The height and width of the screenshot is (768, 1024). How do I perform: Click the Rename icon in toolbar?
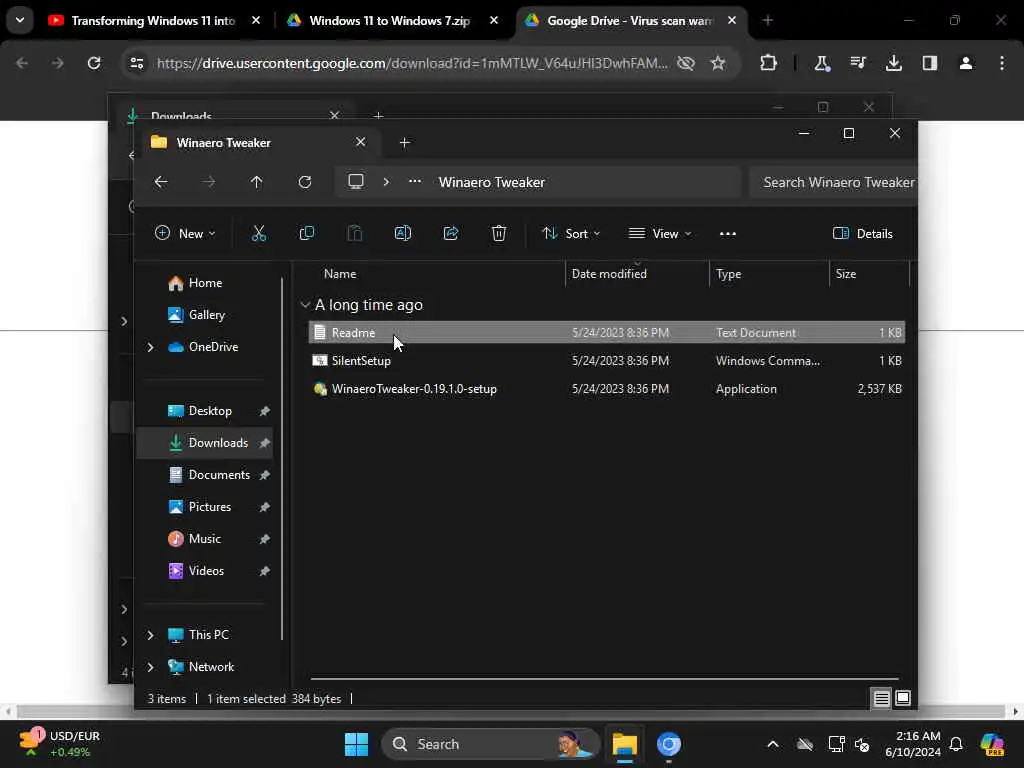pos(403,233)
